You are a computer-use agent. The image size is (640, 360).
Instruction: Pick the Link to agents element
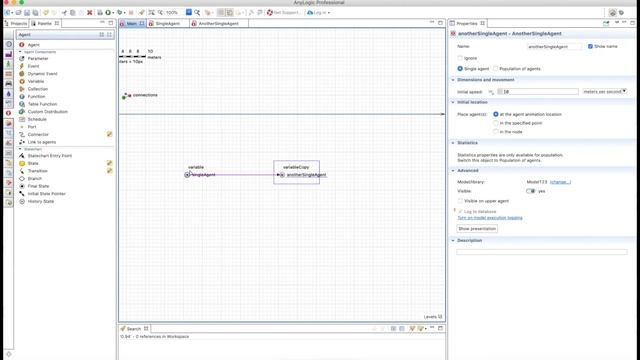42,142
